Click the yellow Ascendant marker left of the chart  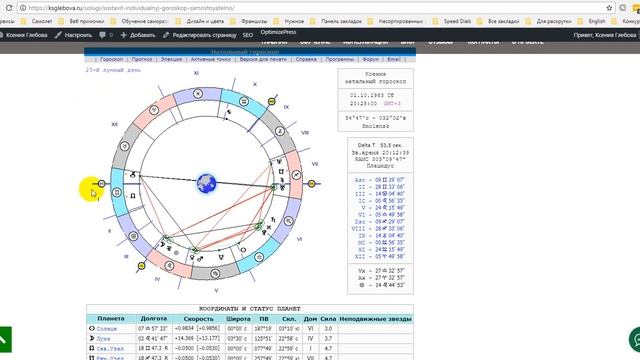point(102,184)
